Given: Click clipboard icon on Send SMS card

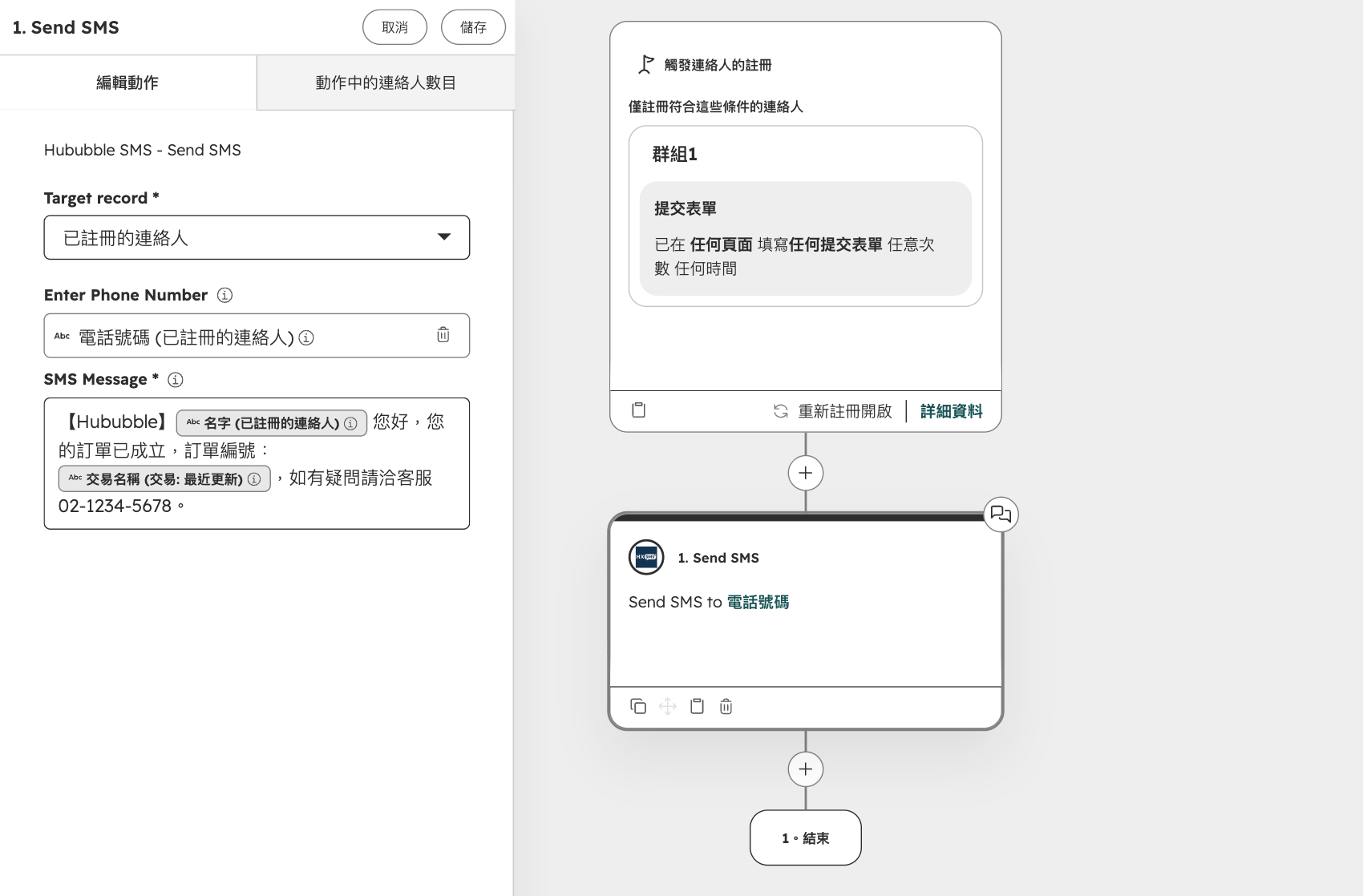Looking at the screenshot, I should (x=698, y=706).
